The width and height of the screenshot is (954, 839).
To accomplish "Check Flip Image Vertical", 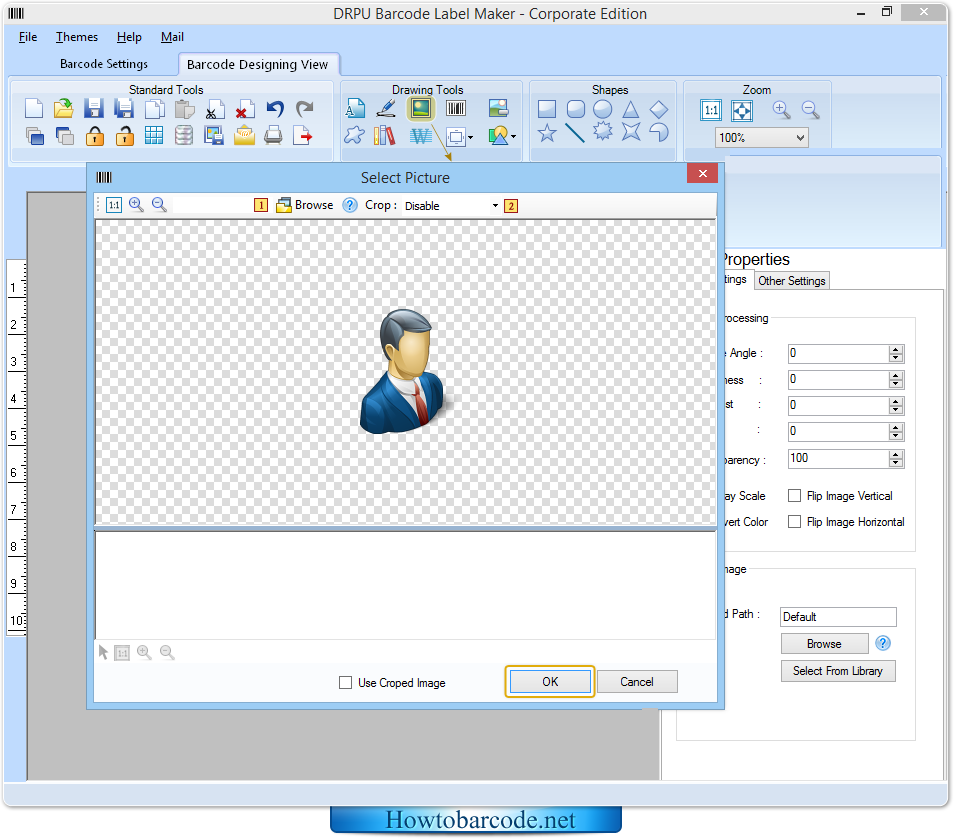I will point(795,496).
